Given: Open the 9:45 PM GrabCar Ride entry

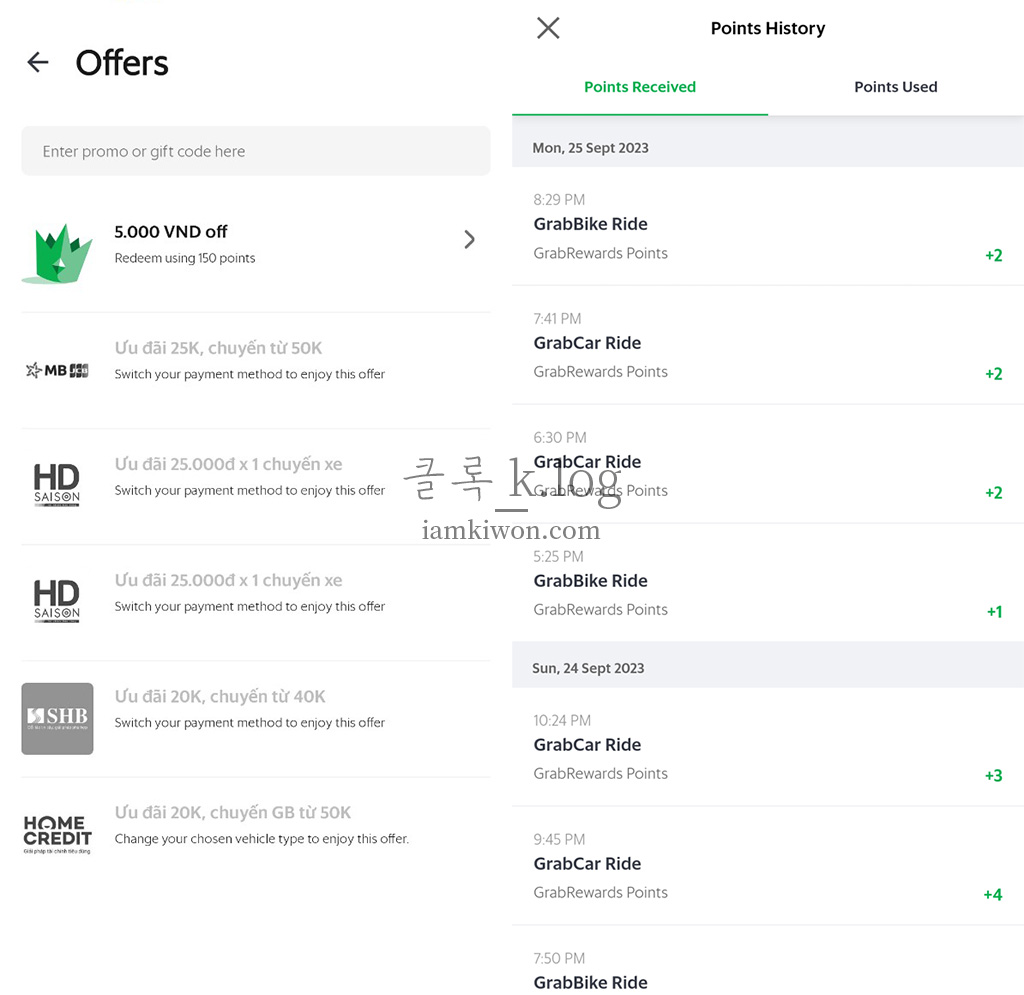Looking at the screenshot, I should (768, 866).
